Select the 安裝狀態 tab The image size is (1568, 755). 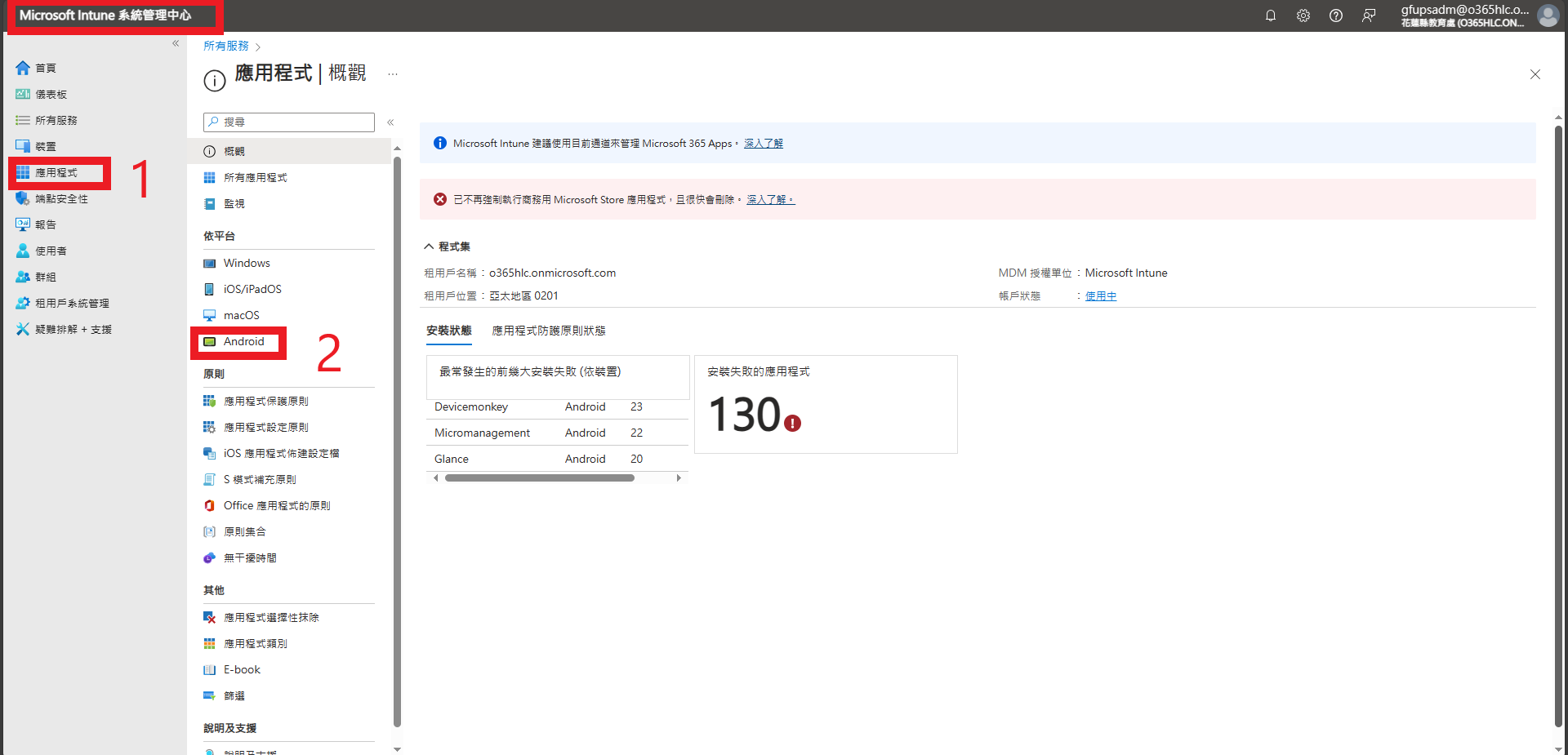[x=448, y=331]
